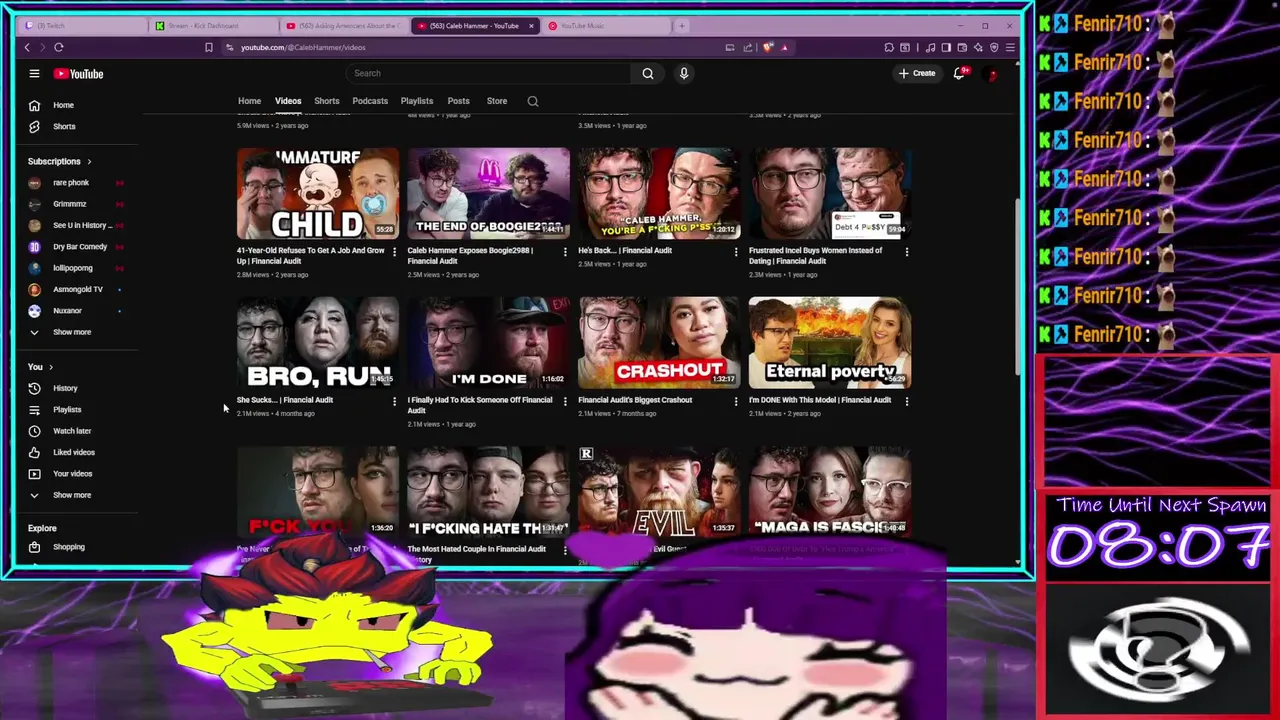
Task: Play the BRO, RUN thumbnail video
Action: (x=318, y=343)
